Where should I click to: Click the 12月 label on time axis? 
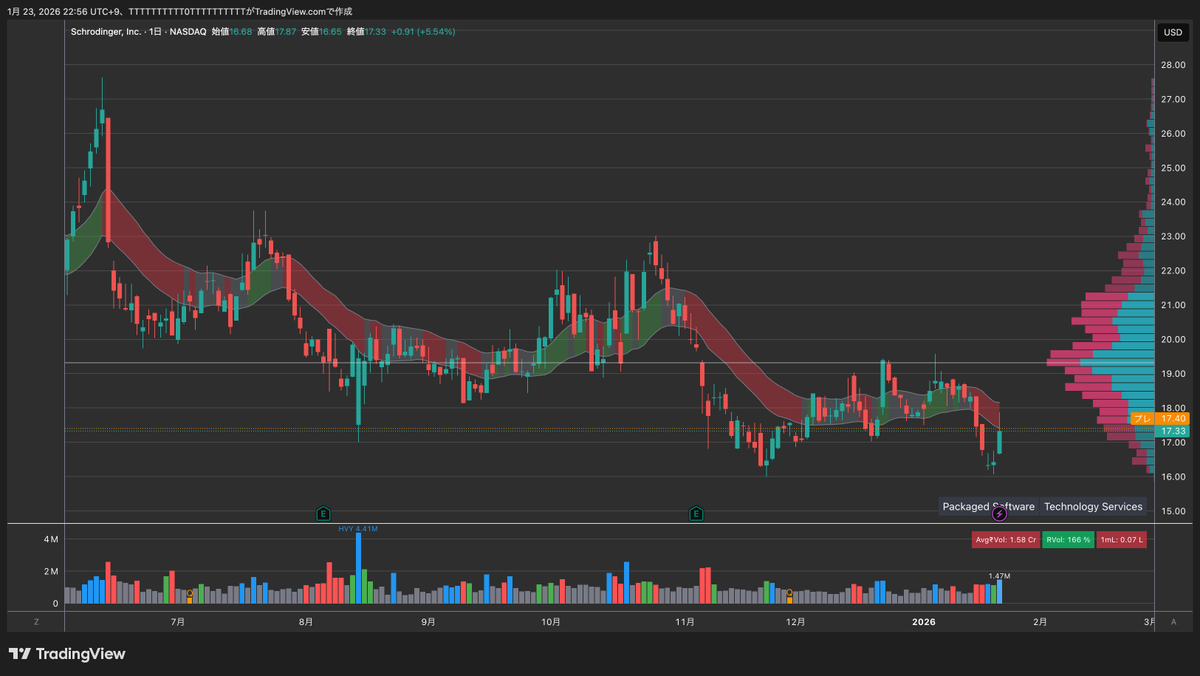[x=796, y=622]
